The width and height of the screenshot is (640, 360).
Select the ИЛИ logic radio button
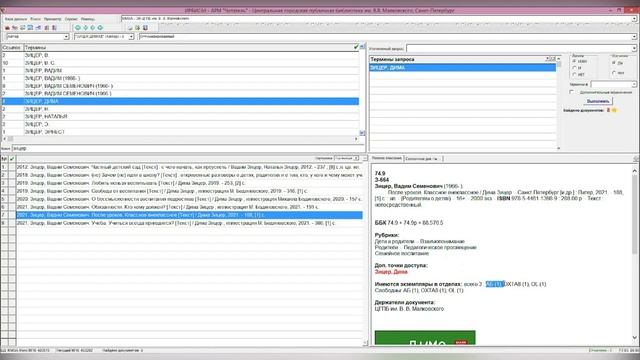pyautogui.click(x=574, y=61)
